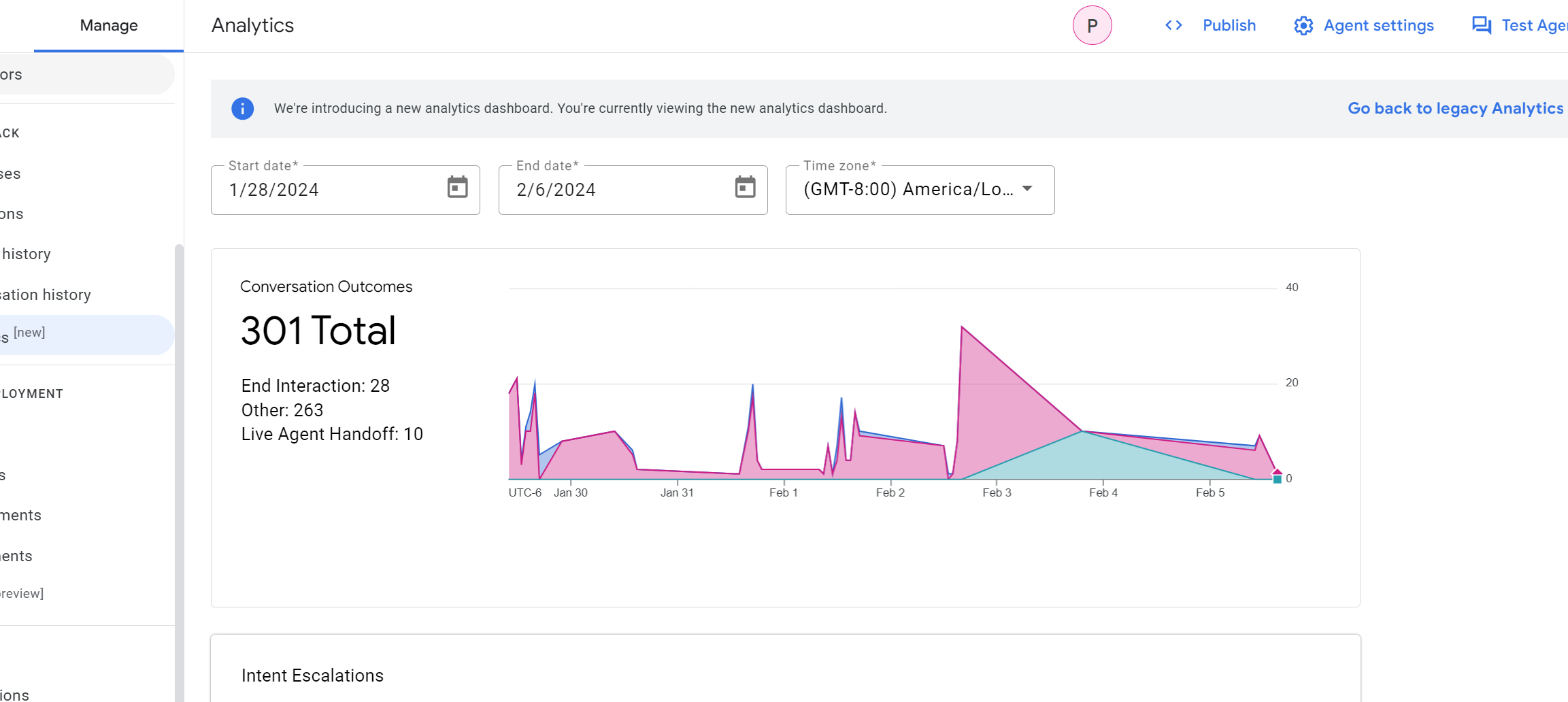The height and width of the screenshot is (702, 1568).
Task: Click the 'Analytics' page title
Action: tap(252, 25)
